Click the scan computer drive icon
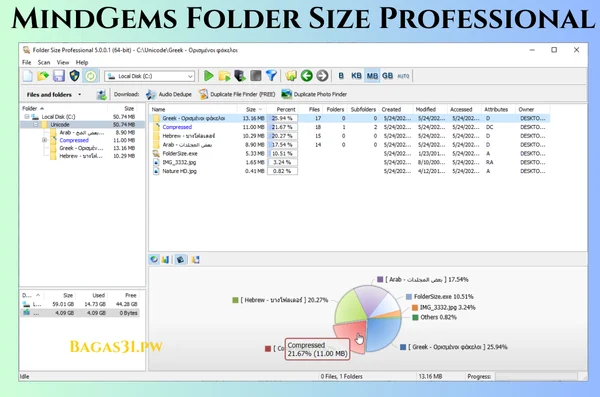 coord(240,76)
